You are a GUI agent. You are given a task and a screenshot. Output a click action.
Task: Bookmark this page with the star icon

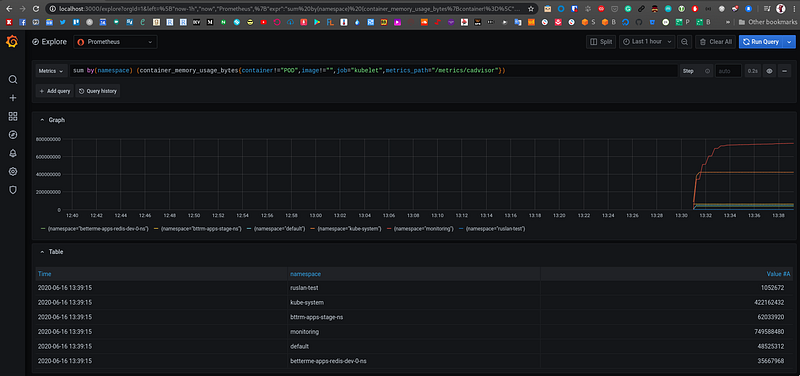point(531,9)
